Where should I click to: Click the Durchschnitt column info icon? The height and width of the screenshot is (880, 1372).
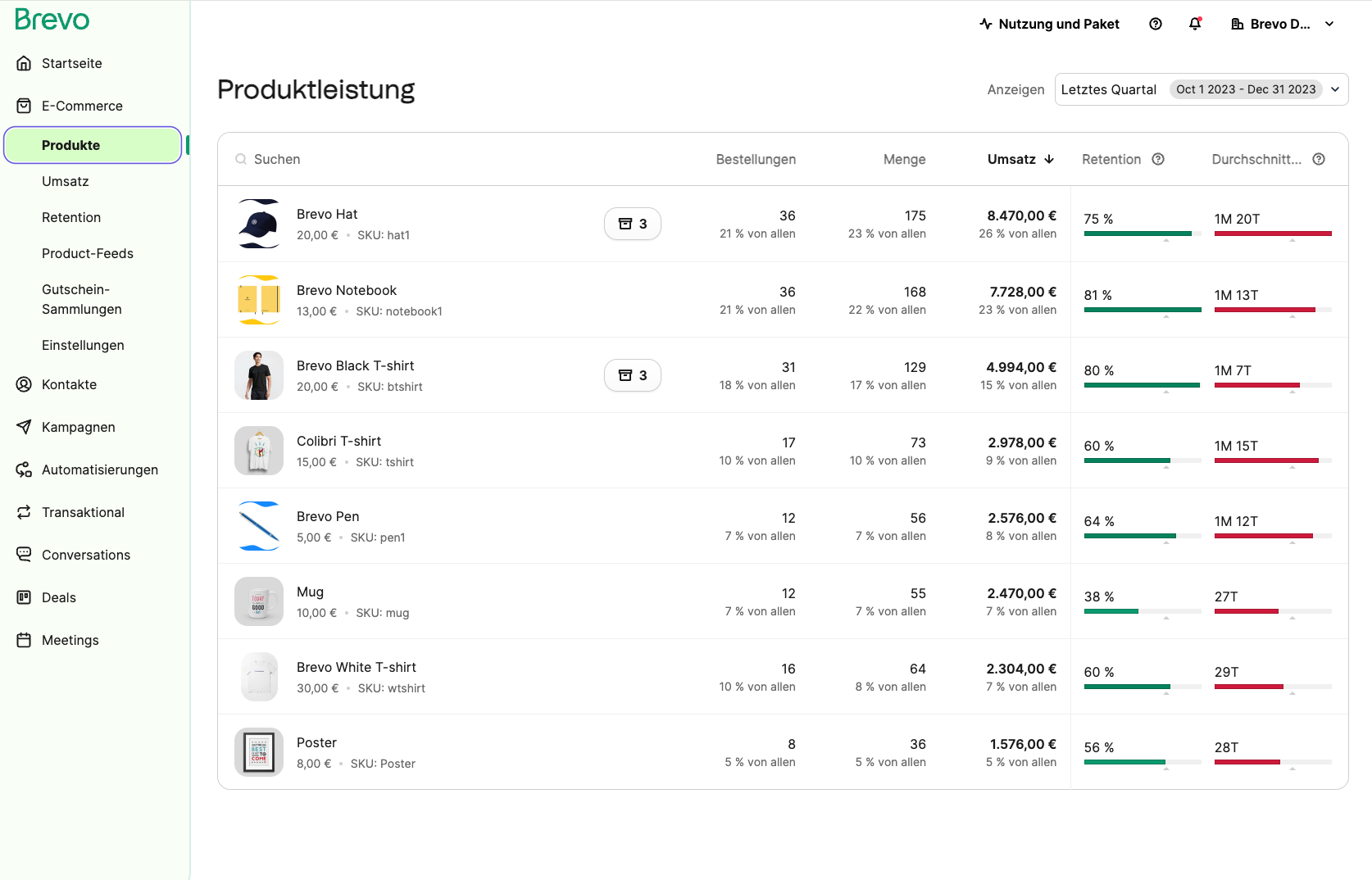pyautogui.click(x=1319, y=159)
